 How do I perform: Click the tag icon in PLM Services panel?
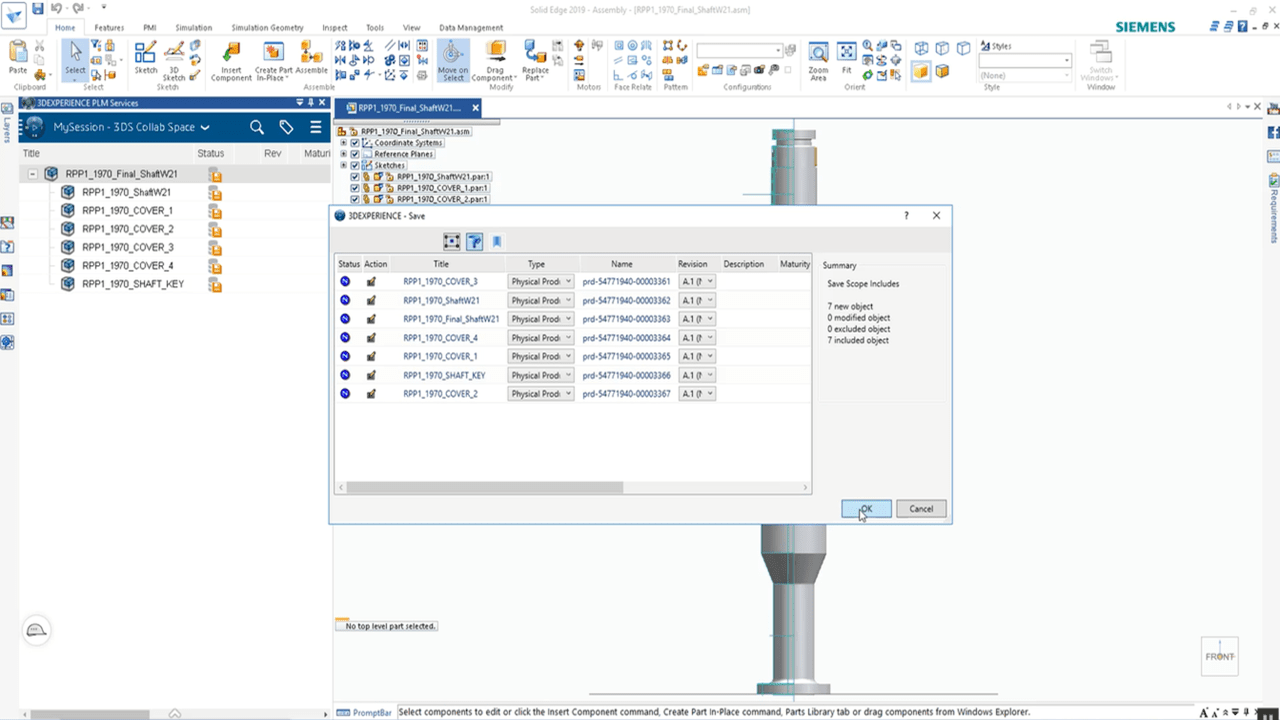(286, 127)
